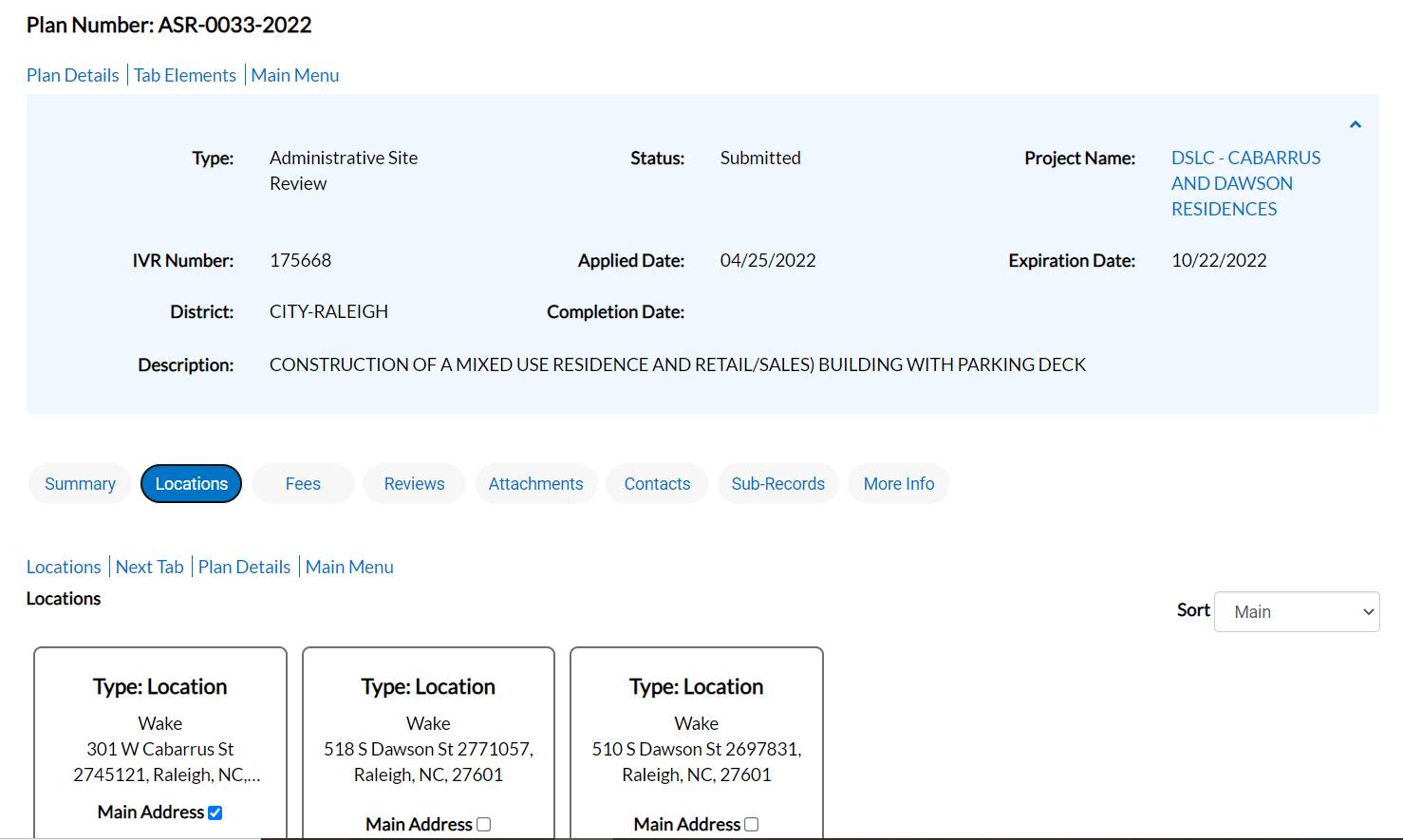The width and height of the screenshot is (1403, 840).
Task: Check Main Address for 510 S Dawson St
Action: (x=752, y=824)
